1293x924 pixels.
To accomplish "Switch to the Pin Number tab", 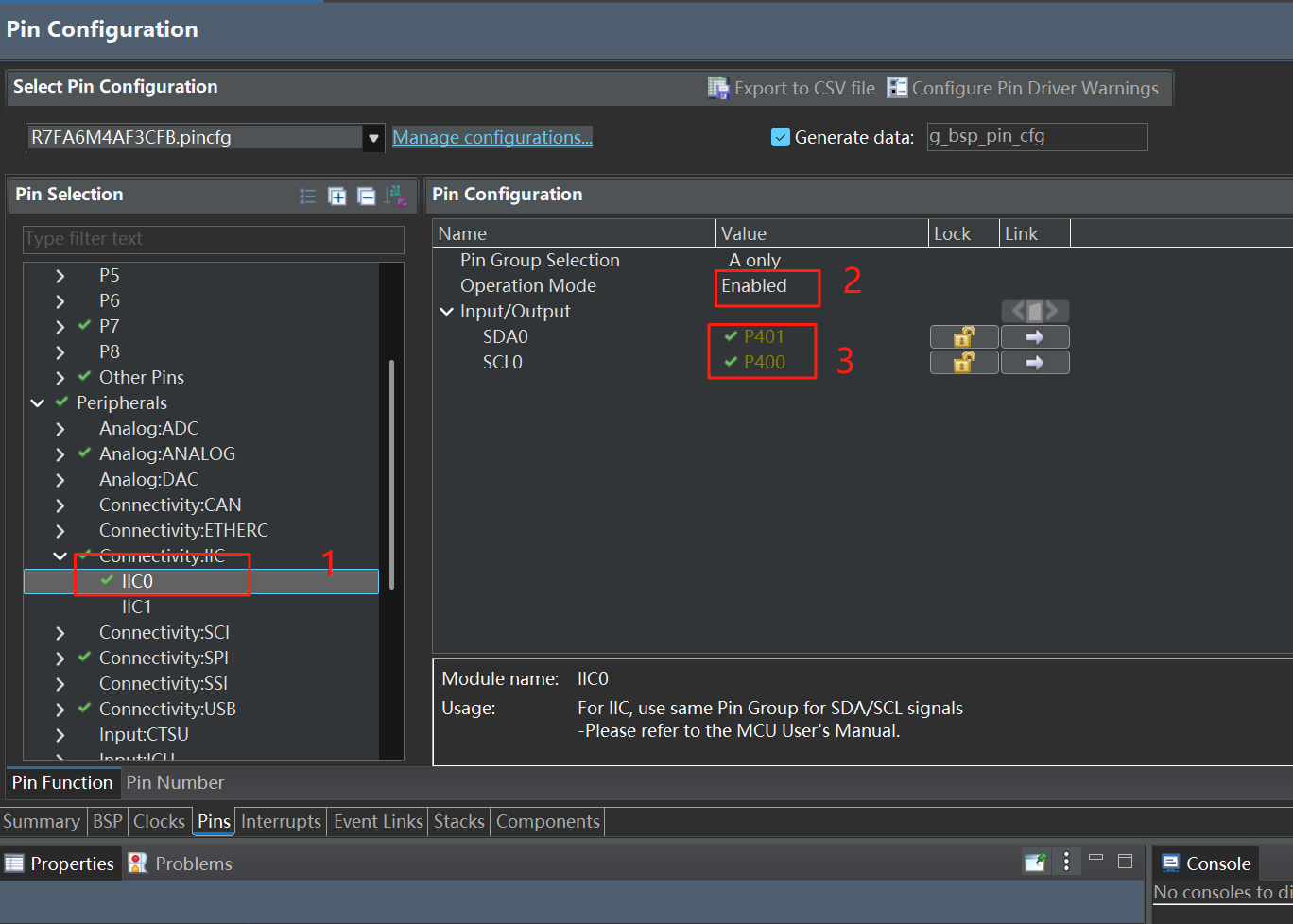I will tap(175, 782).
